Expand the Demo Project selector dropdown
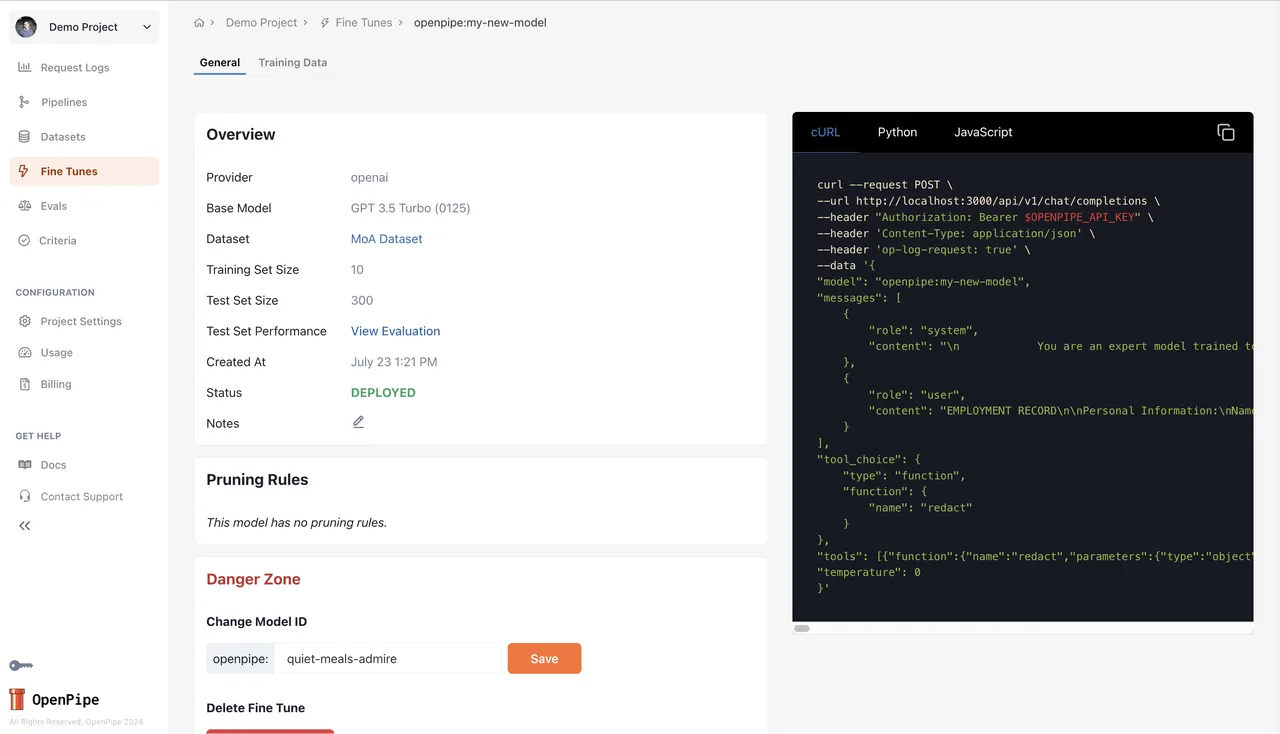The width and height of the screenshot is (1280, 734). pyautogui.click(x=84, y=27)
